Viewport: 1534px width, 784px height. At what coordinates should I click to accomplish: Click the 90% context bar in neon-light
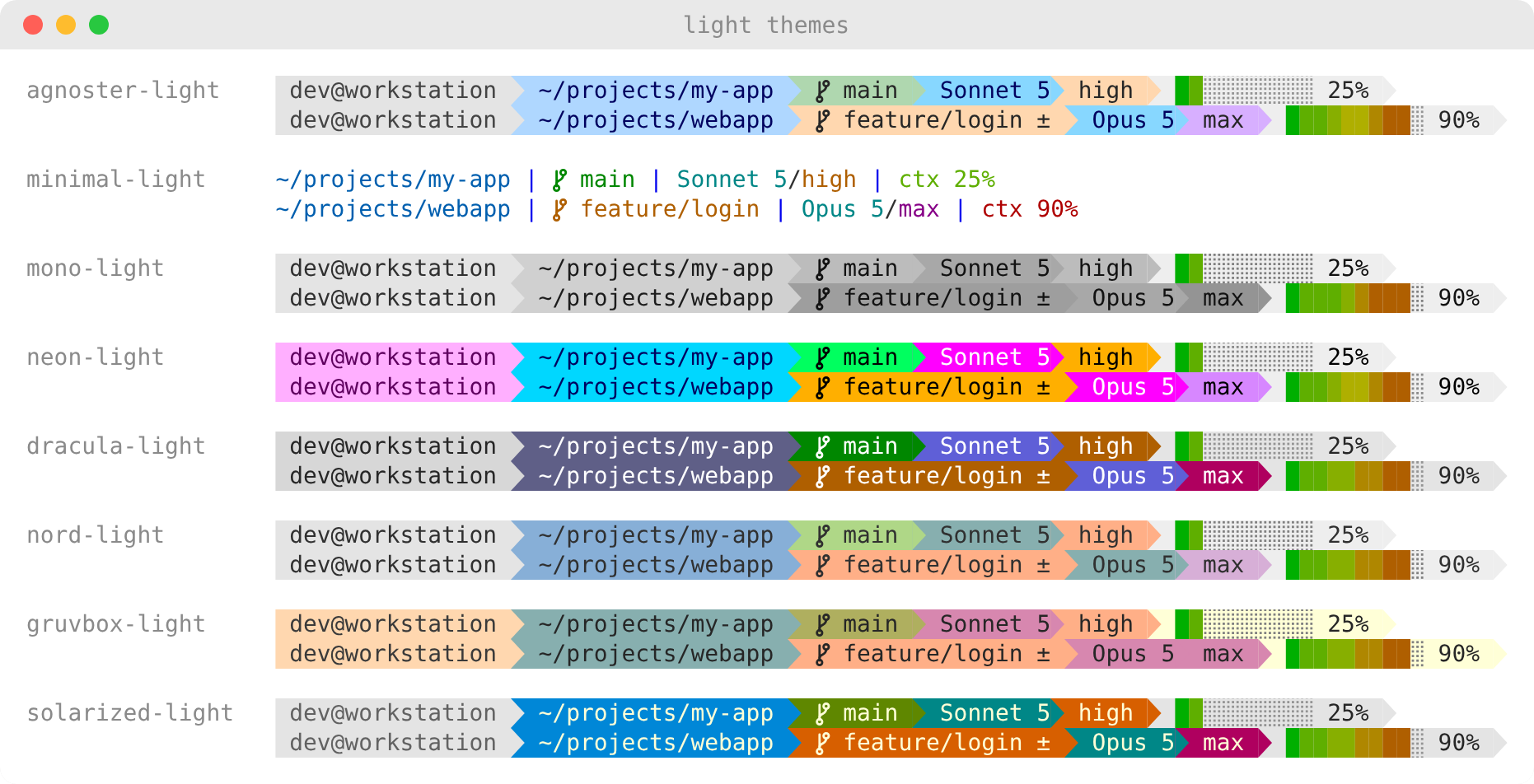pos(1355,387)
